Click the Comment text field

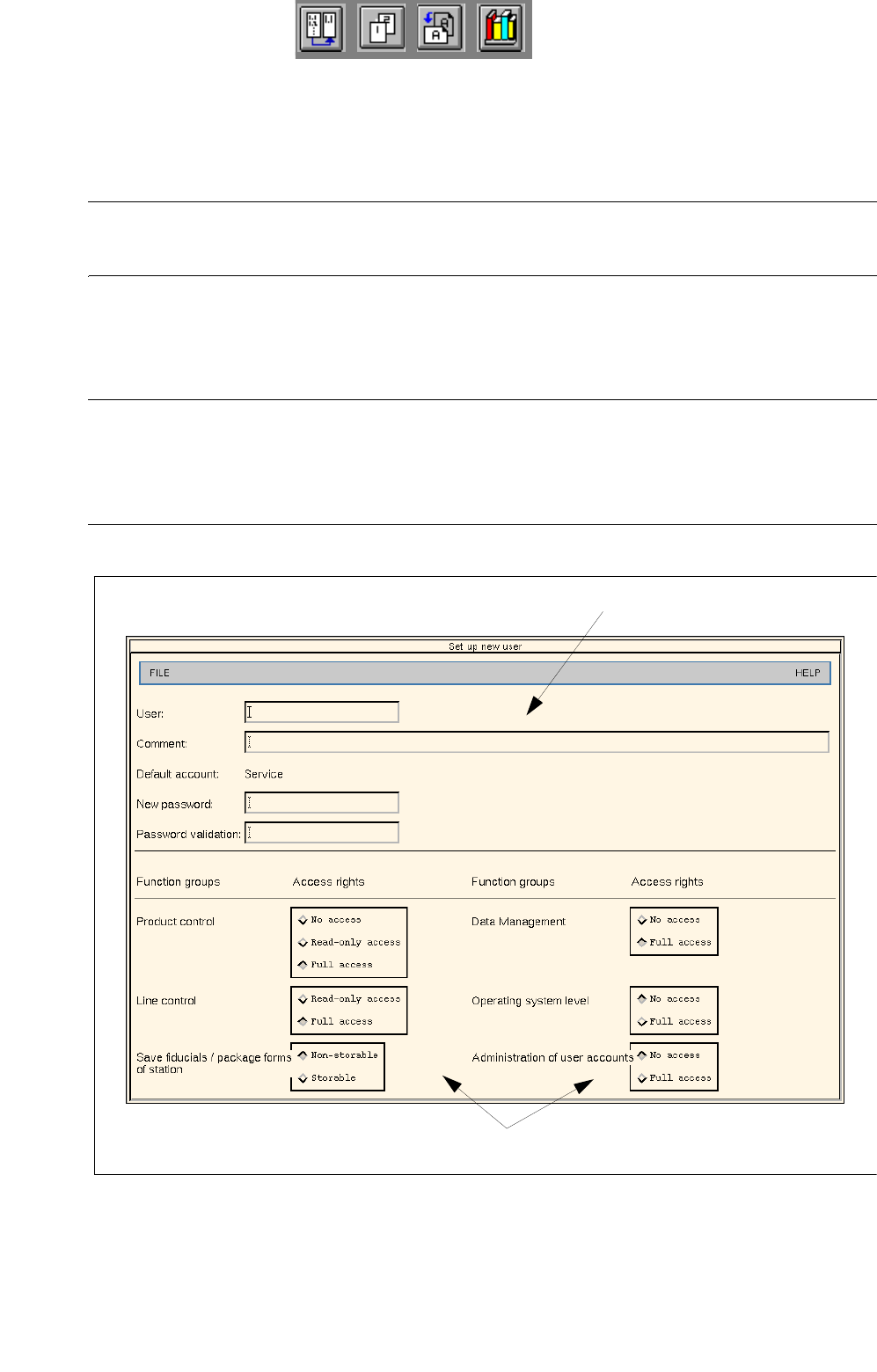point(537,742)
